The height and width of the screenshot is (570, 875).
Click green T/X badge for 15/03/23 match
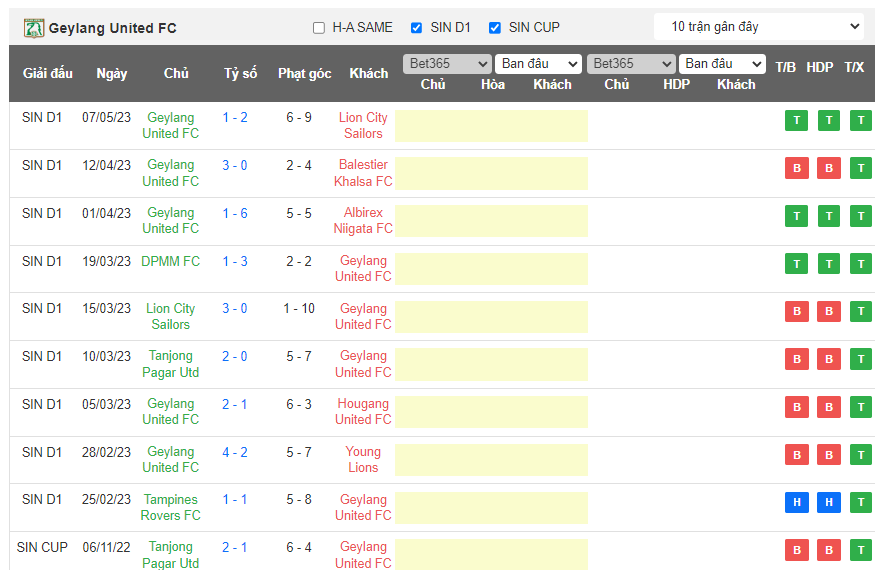click(x=860, y=311)
